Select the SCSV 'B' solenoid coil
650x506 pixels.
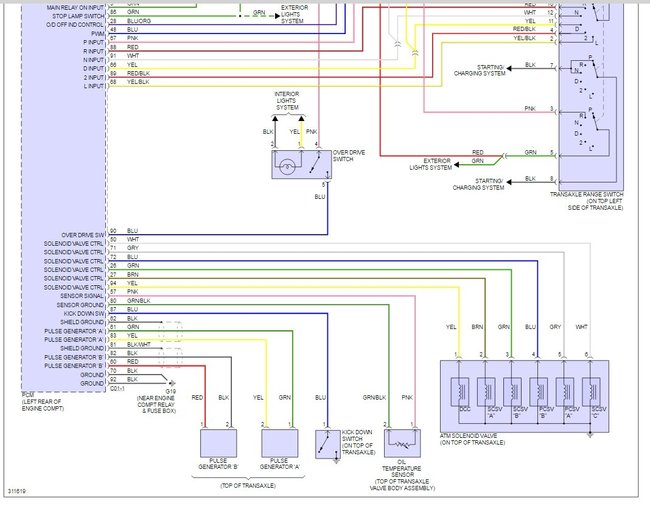[512, 392]
